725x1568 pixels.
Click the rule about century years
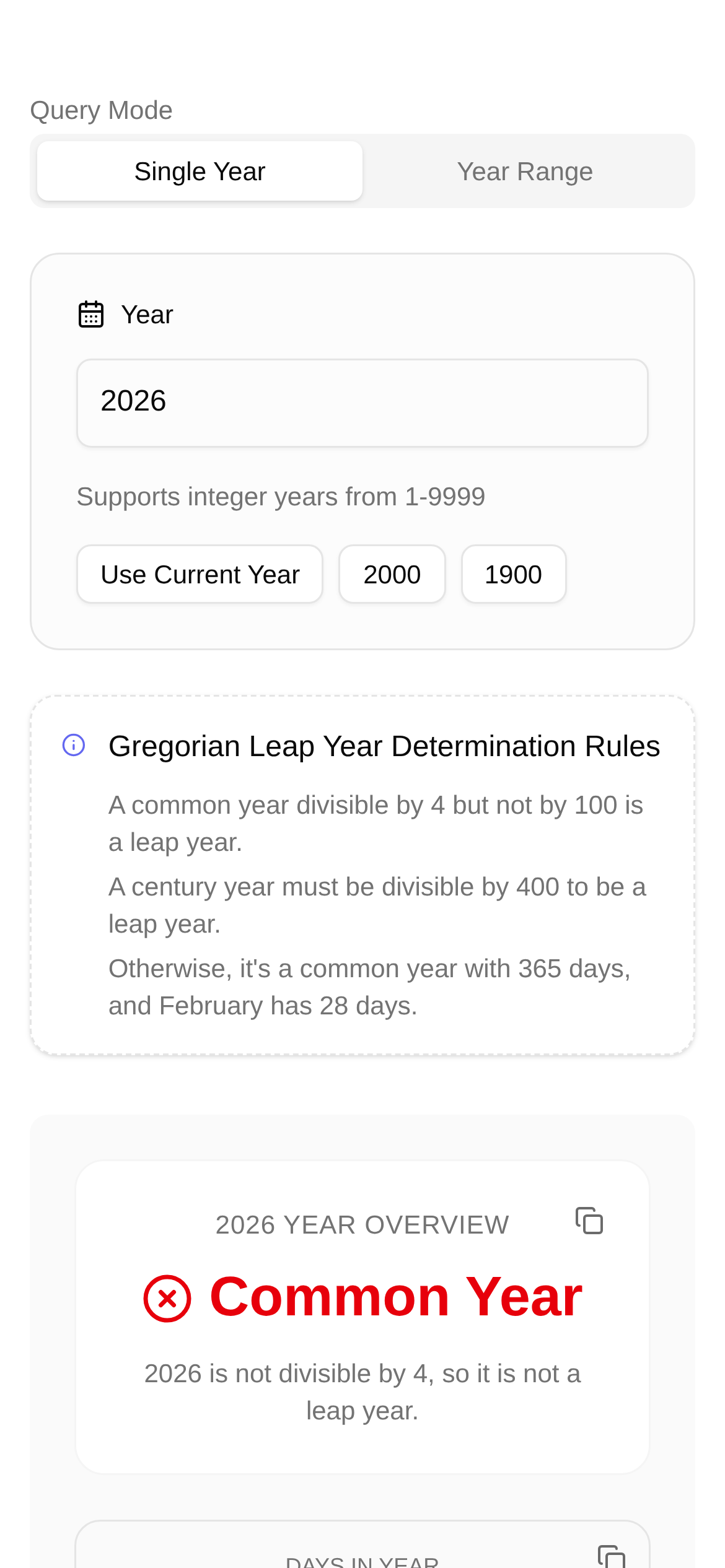(377, 905)
